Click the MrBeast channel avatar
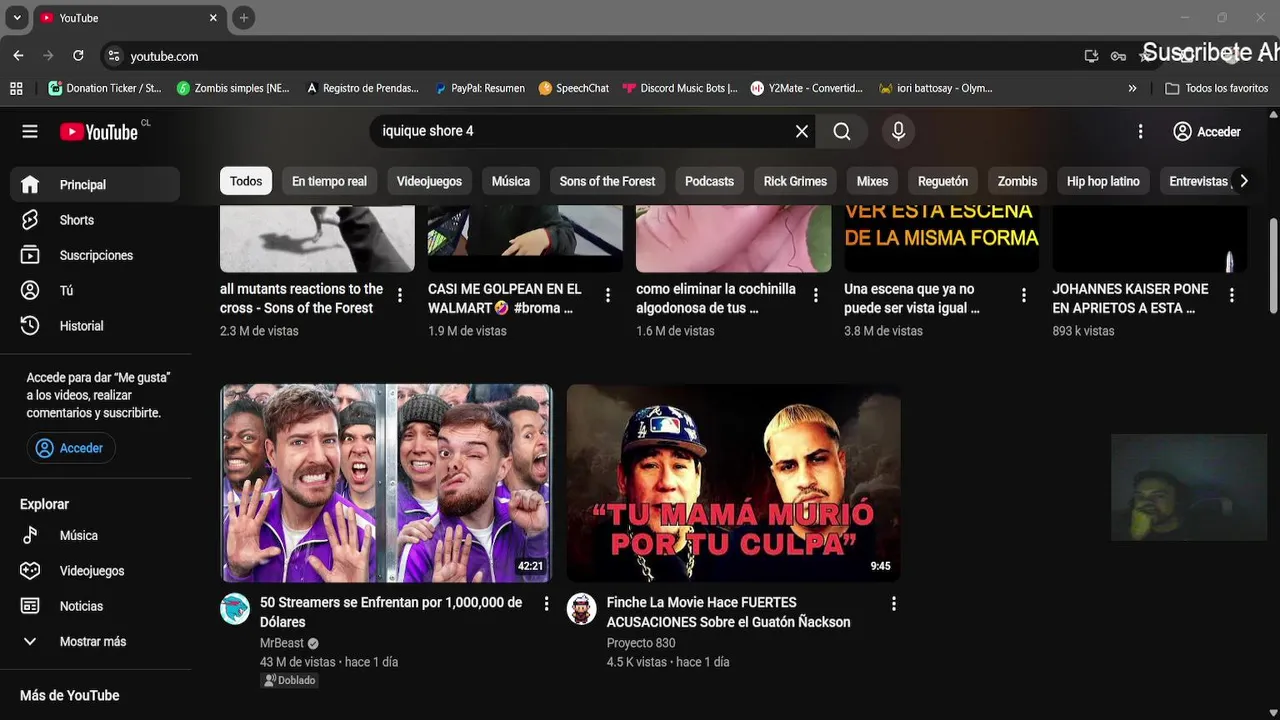Image resolution: width=1280 pixels, height=720 pixels. pyautogui.click(x=235, y=609)
